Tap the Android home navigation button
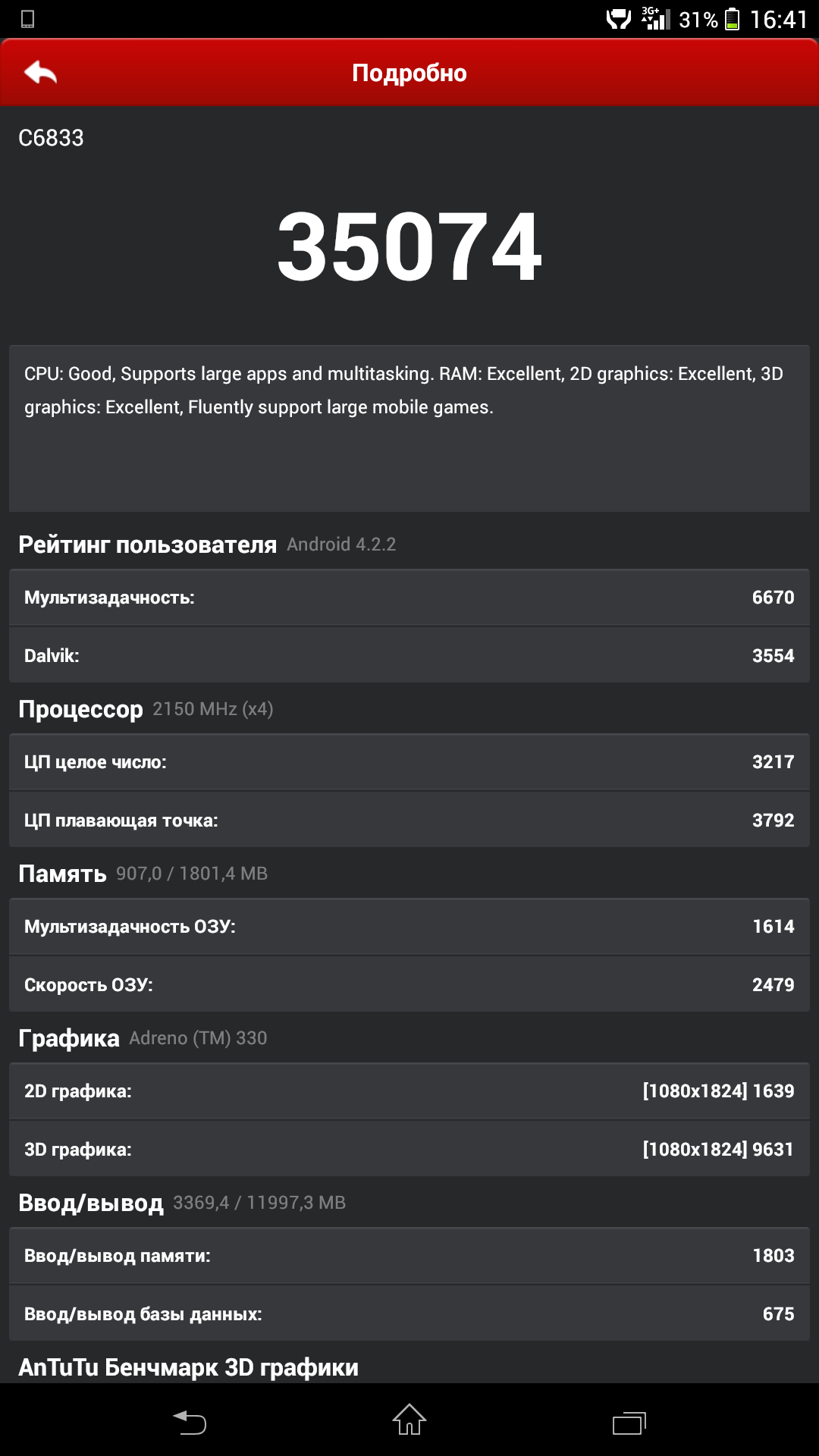Viewport: 819px width, 1456px height. click(409, 1420)
